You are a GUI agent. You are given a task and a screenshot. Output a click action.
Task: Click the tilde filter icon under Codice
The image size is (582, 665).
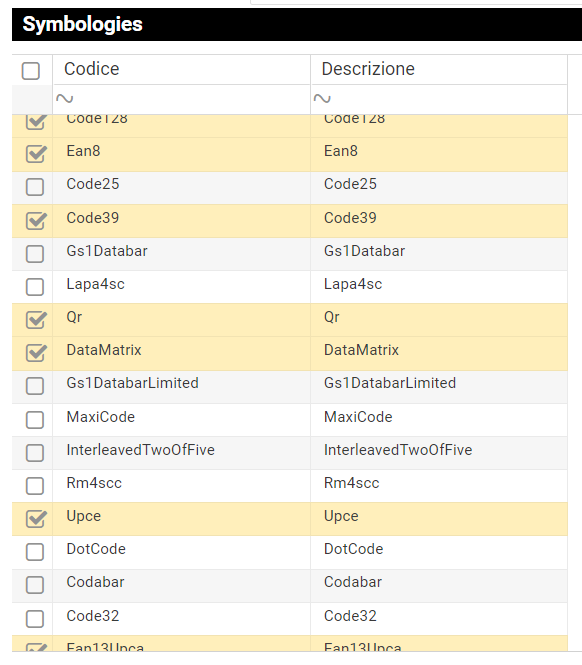pyautogui.click(x=64, y=99)
